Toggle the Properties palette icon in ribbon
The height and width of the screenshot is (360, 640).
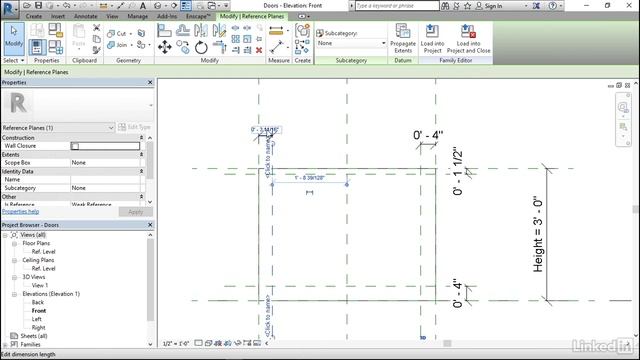pos(37,47)
